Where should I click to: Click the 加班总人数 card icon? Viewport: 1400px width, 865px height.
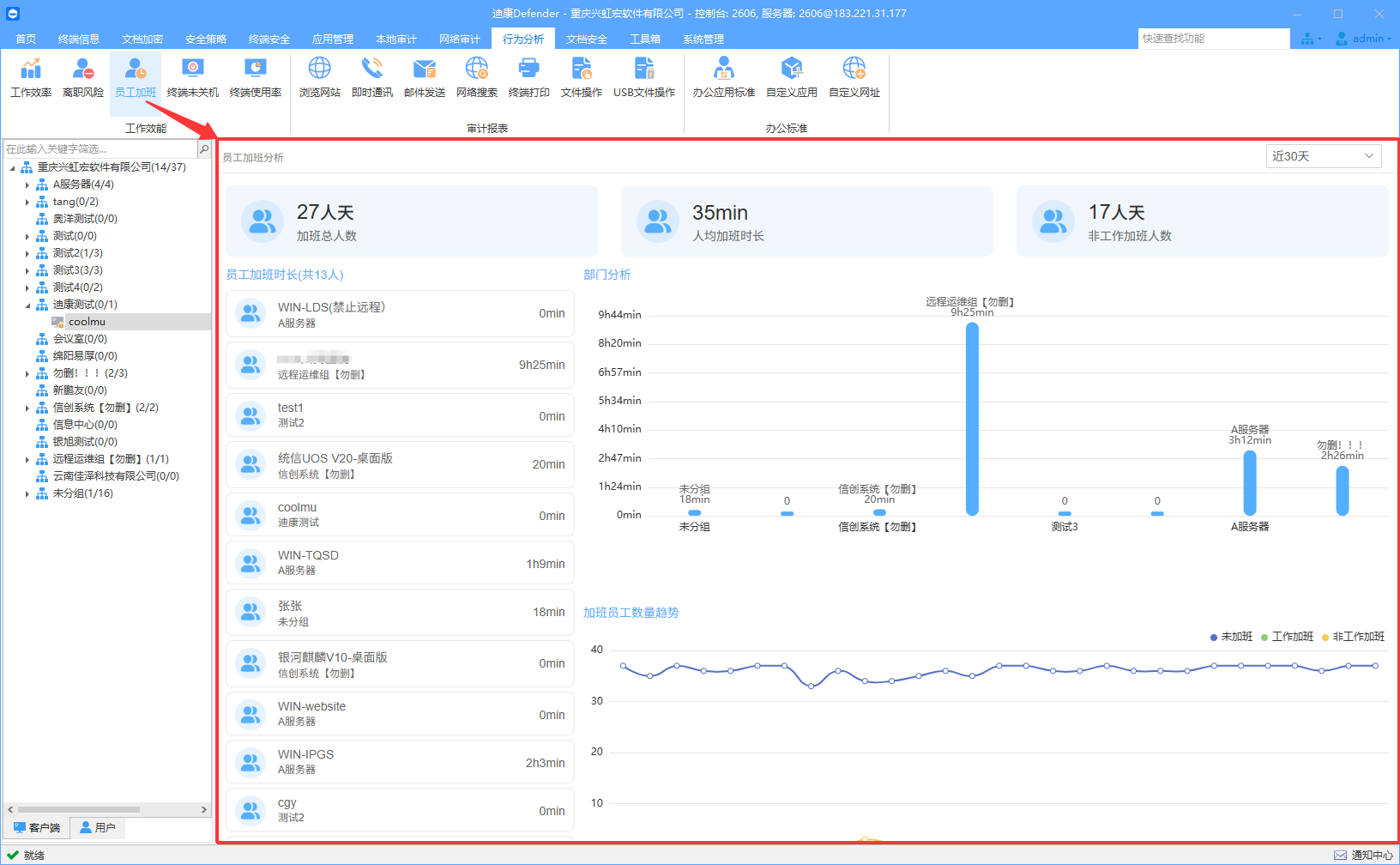pos(262,221)
